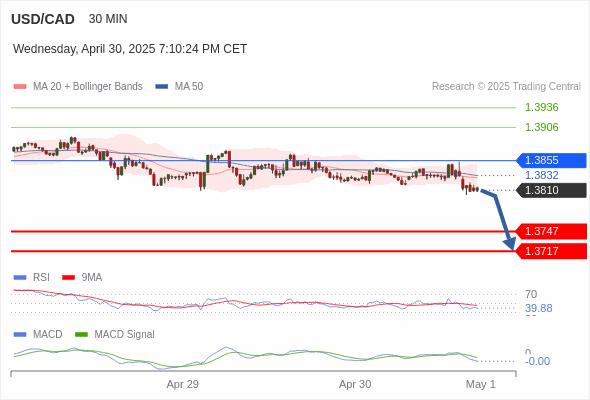Image resolution: width=590 pixels, height=400 pixels.
Task: Click the RSI value 39.88 label
Action: 538,308
